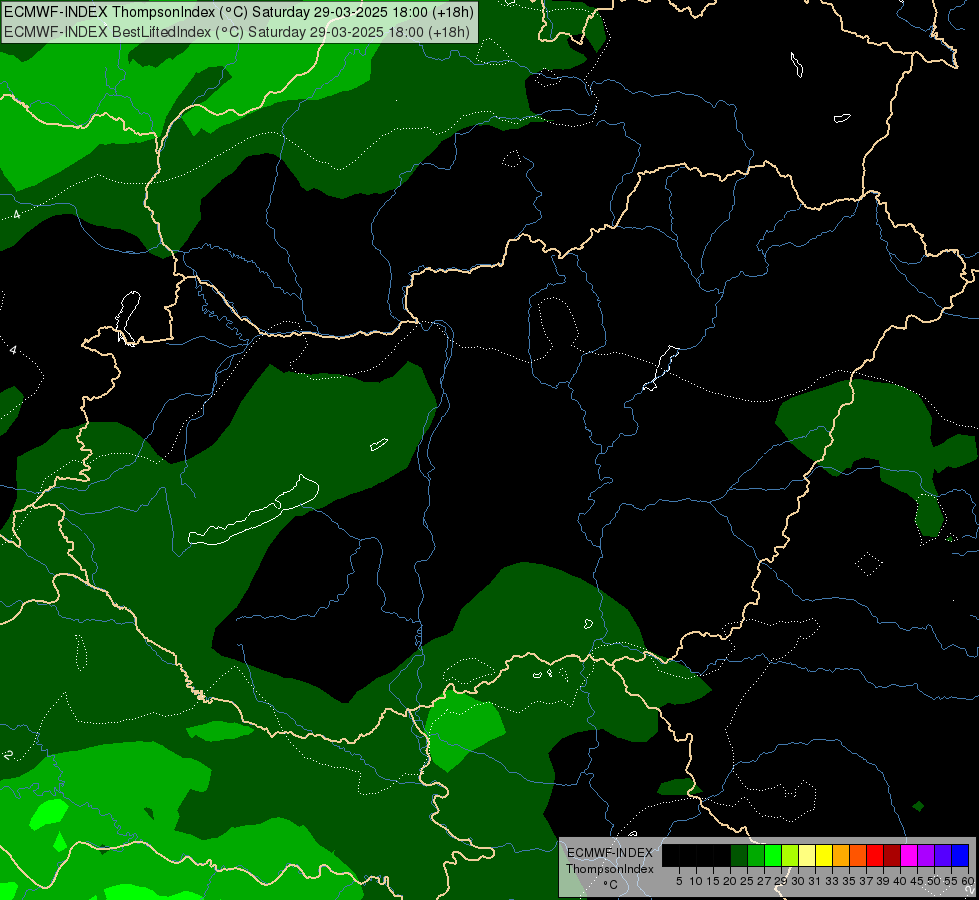Select the dark red 39–40 legend swatch

pyautogui.click(x=892, y=855)
